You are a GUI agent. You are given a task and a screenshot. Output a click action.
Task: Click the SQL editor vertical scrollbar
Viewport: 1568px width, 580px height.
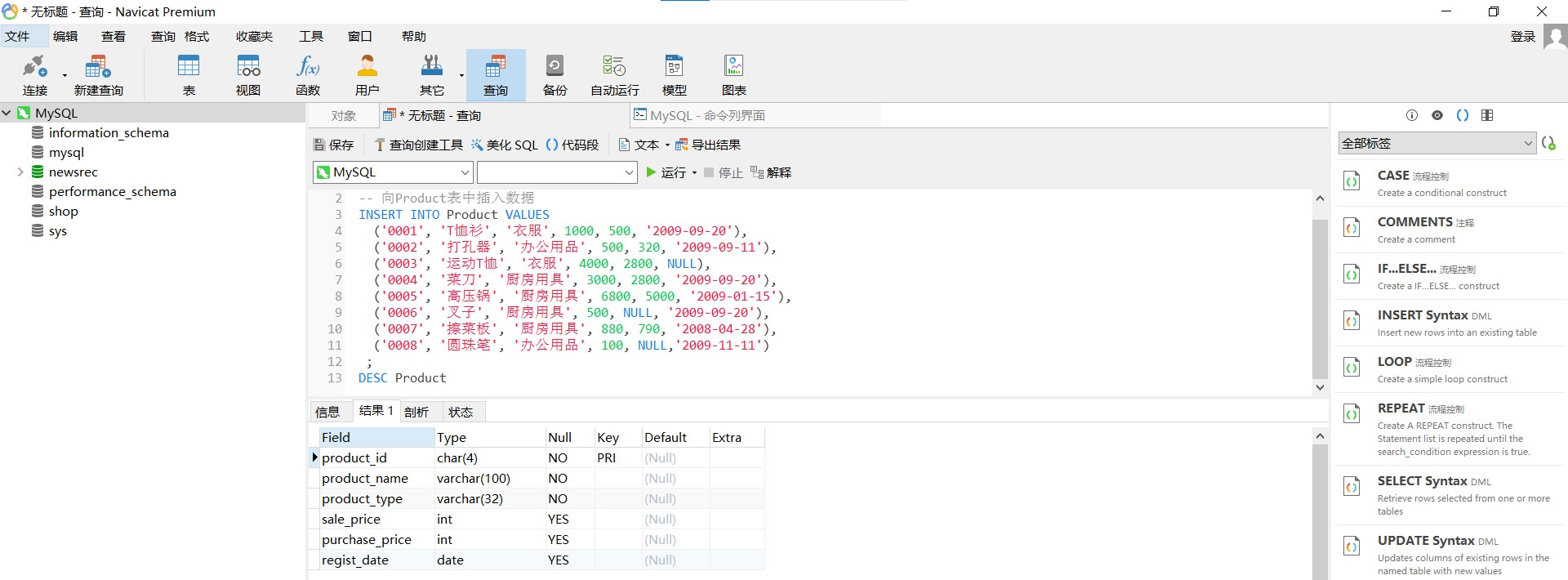pyautogui.click(x=1320, y=298)
